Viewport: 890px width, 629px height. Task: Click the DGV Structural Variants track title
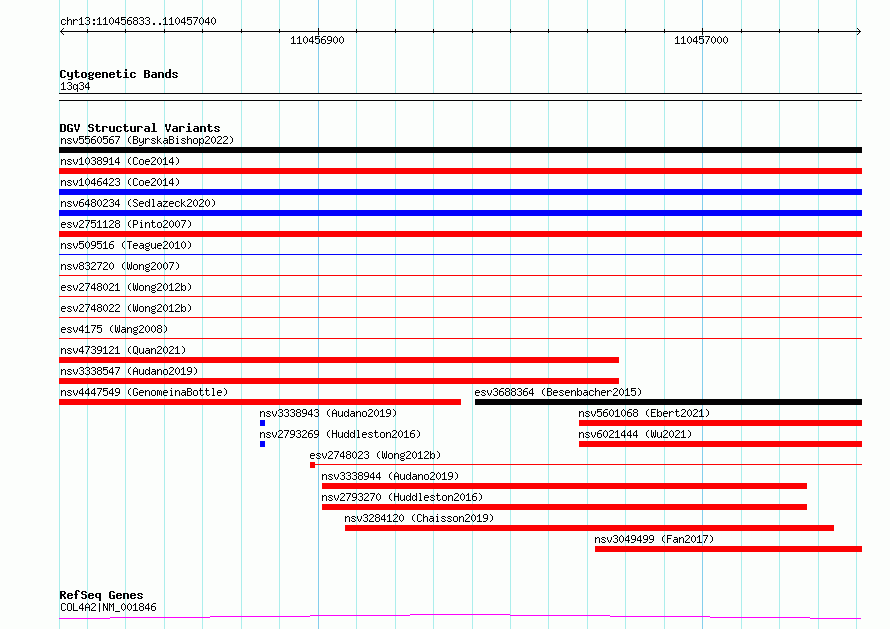pyautogui.click(x=140, y=128)
